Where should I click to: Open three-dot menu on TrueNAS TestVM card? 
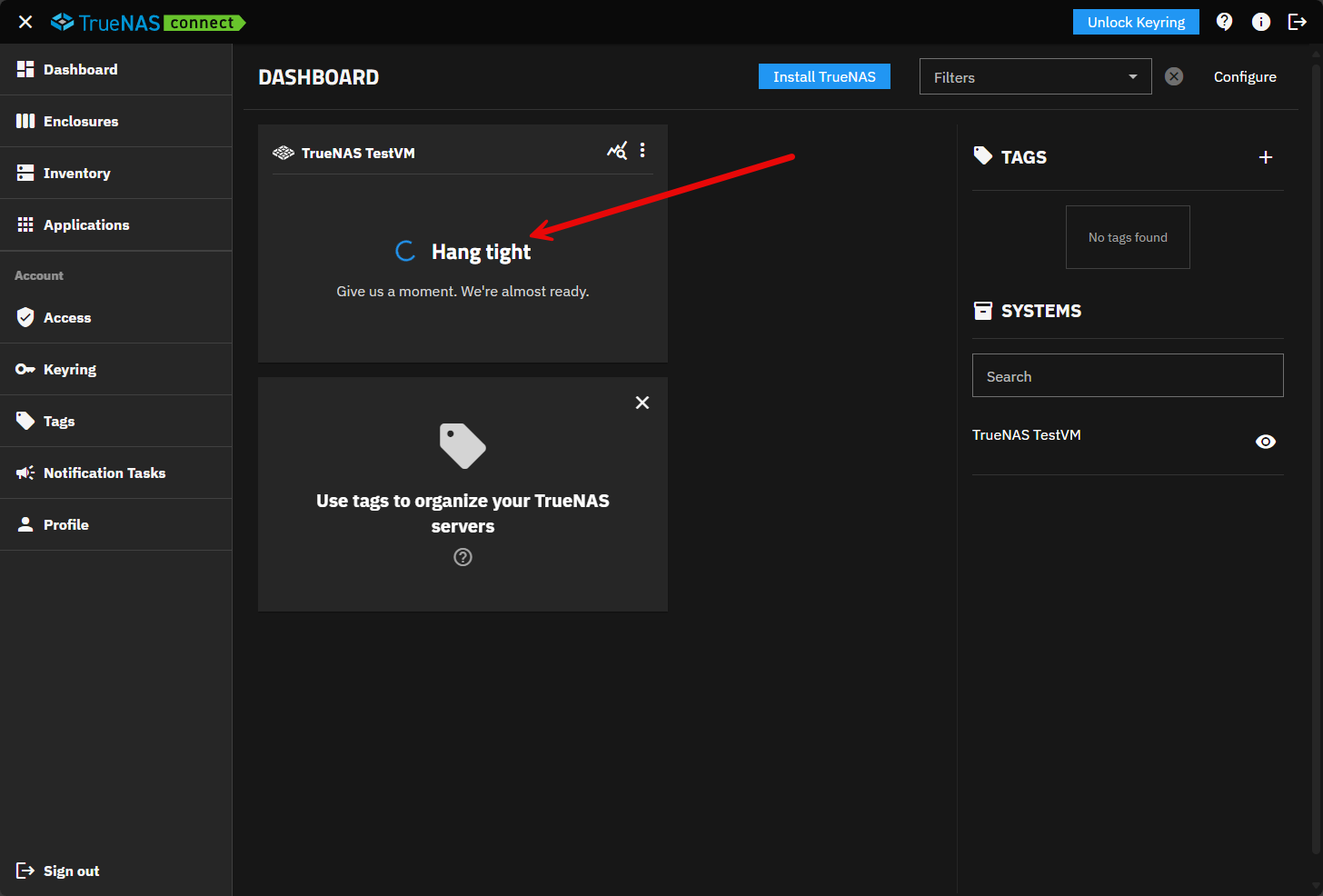click(642, 151)
